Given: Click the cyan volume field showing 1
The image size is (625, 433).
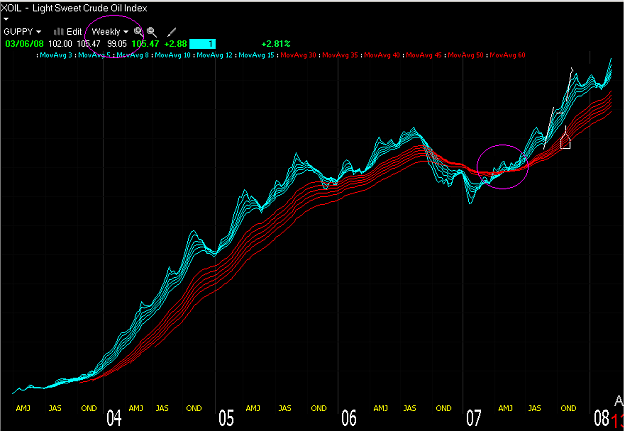Looking at the screenshot, I should 202,44.
